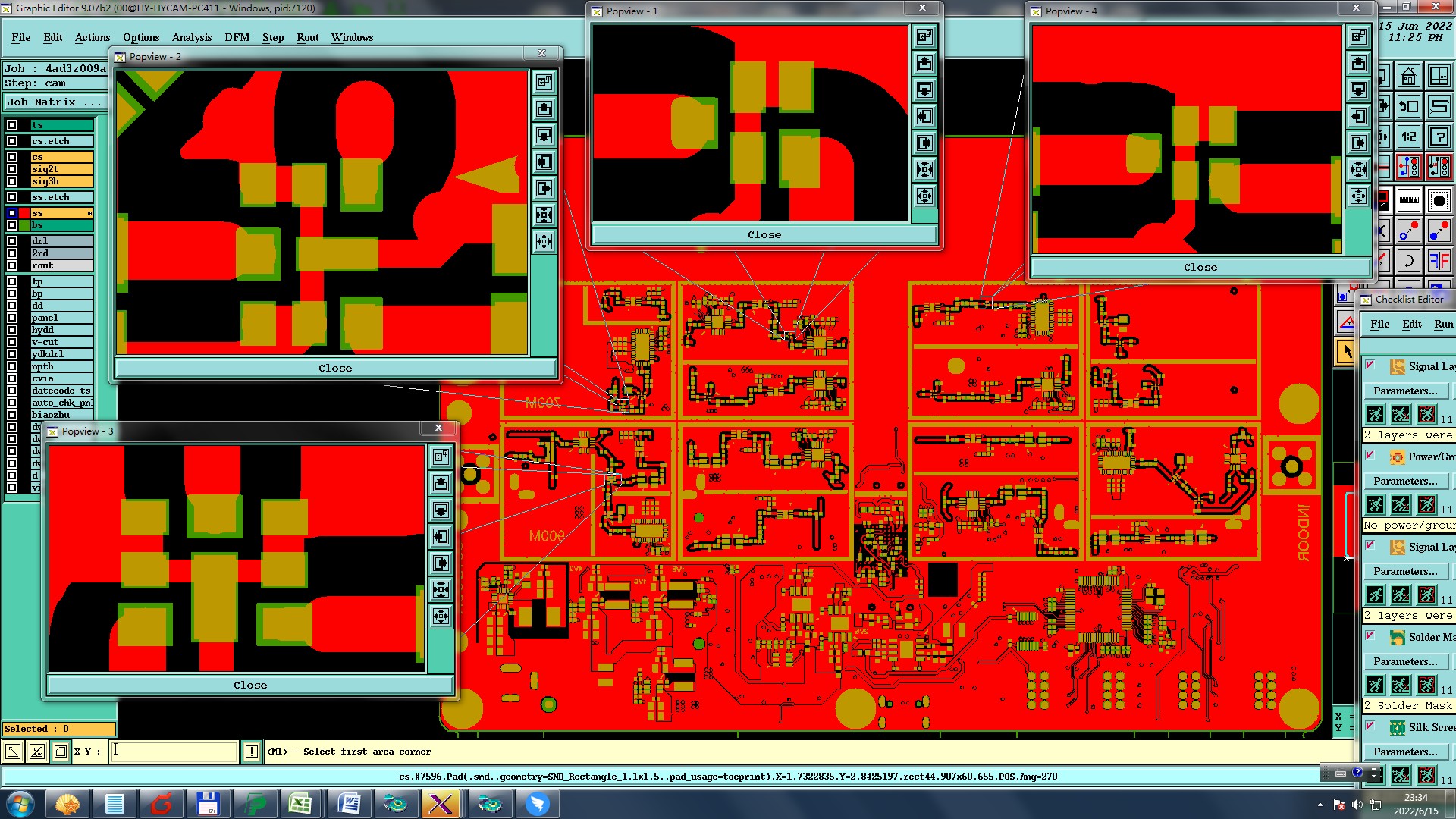The image size is (1456, 819).
Task: Toggle the checkbox for layer drl
Action: pos(12,241)
